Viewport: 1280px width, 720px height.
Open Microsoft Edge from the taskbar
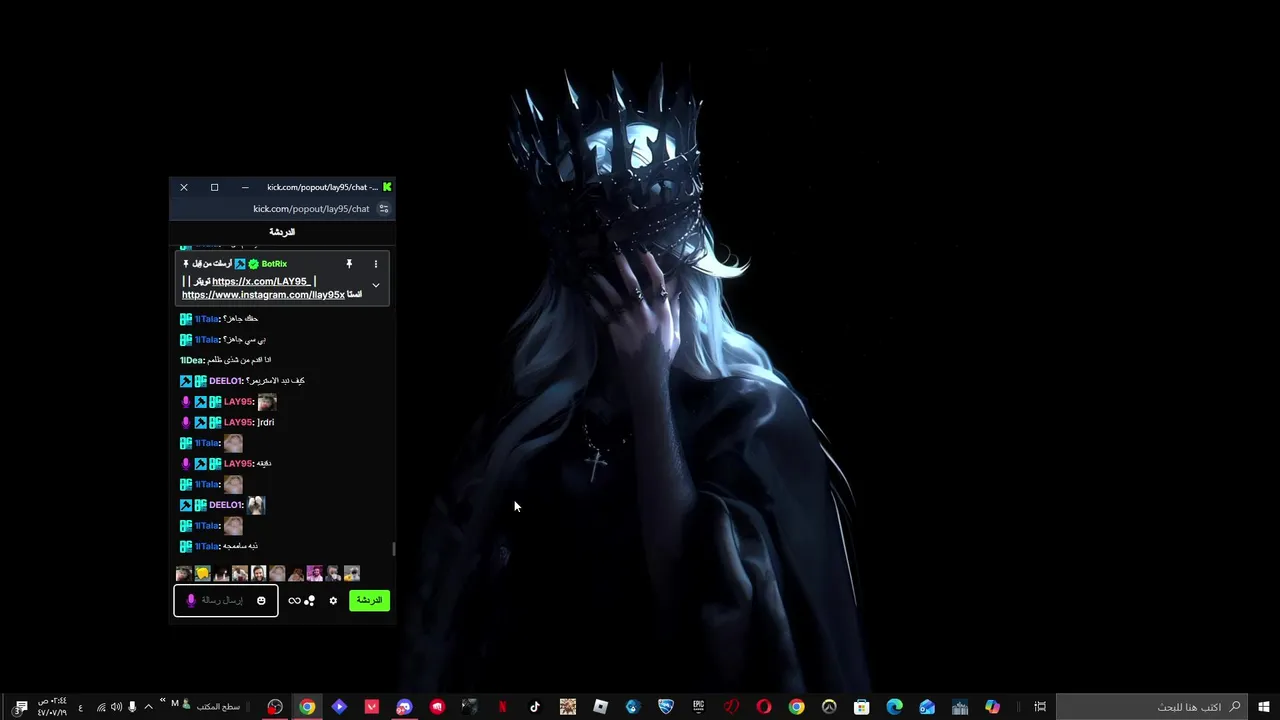click(x=895, y=707)
